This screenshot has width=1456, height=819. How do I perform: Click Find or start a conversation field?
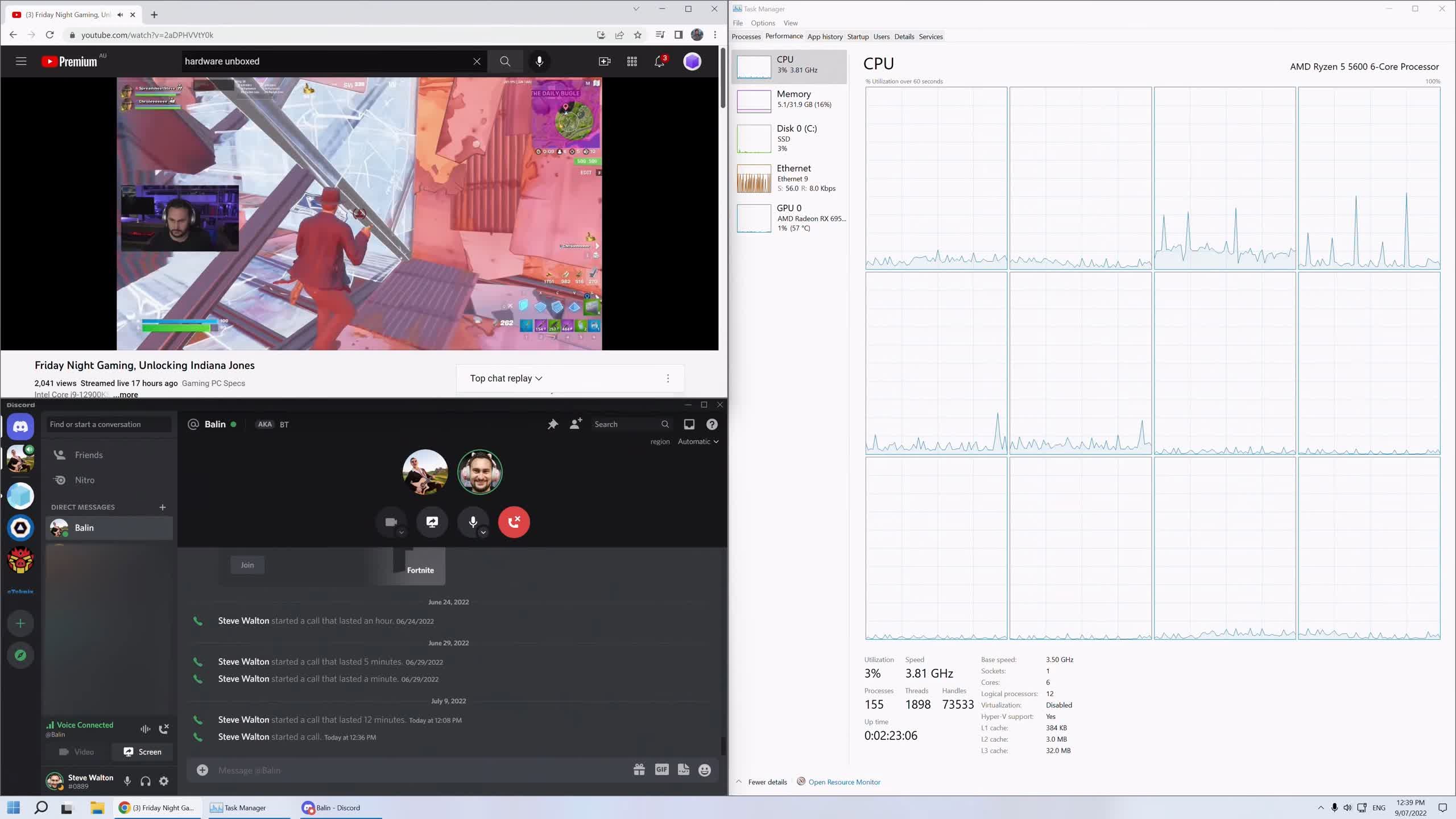[108, 424]
